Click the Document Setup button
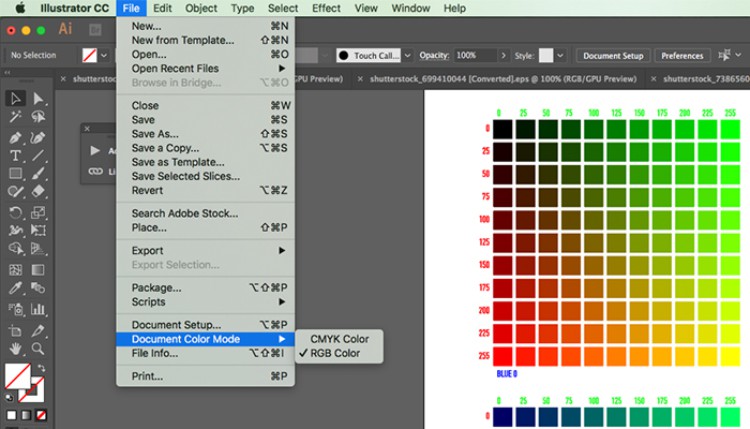 (x=613, y=56)
